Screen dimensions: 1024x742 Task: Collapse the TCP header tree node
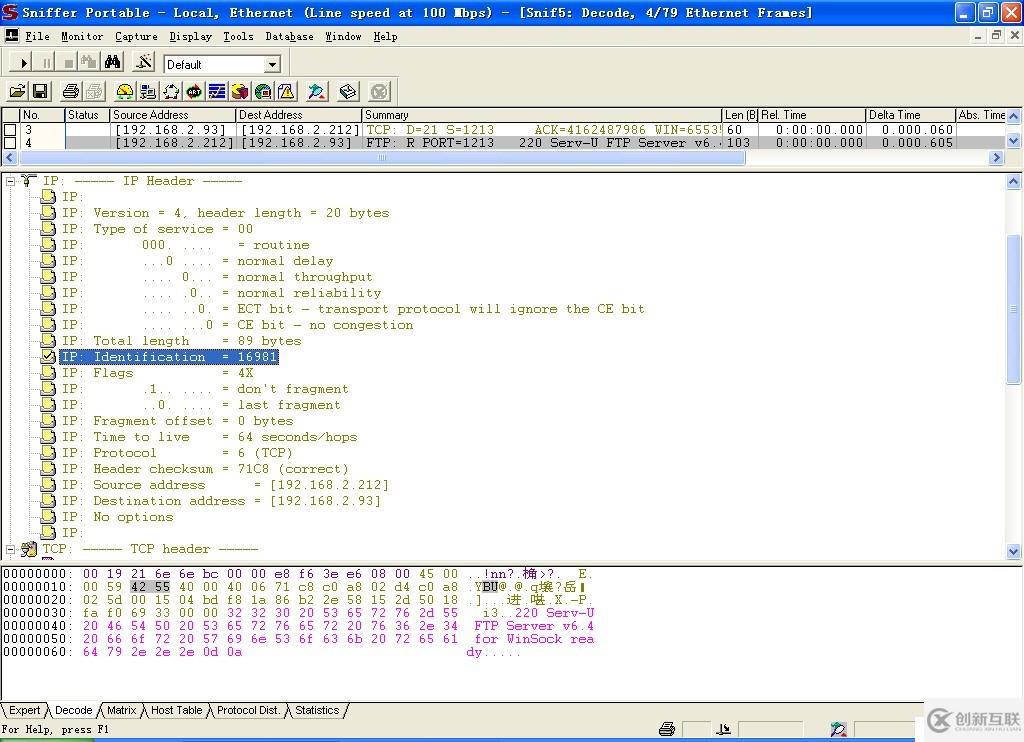click(10, 549)
